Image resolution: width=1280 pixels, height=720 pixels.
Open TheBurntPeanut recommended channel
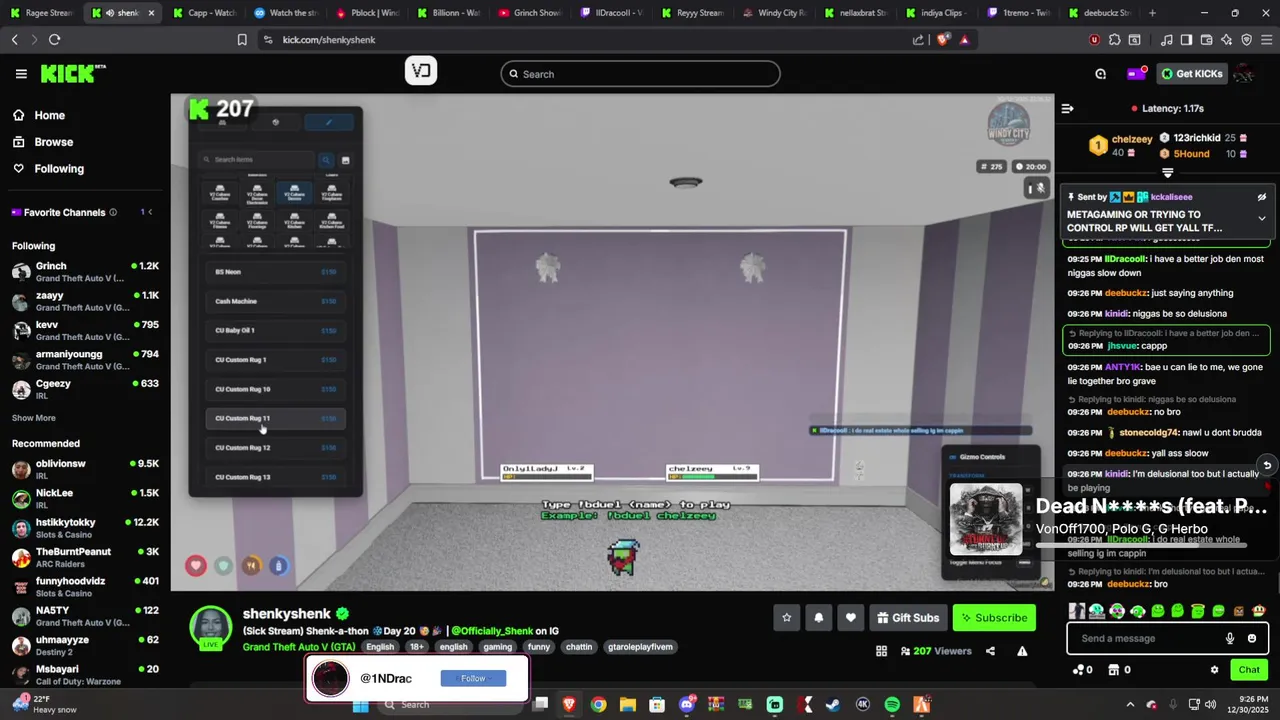tap(85, 557)
